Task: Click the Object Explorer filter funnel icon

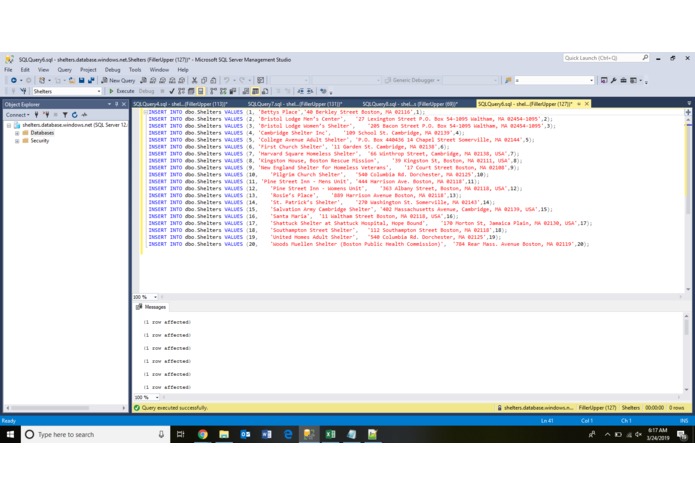Action: (65, 115)
